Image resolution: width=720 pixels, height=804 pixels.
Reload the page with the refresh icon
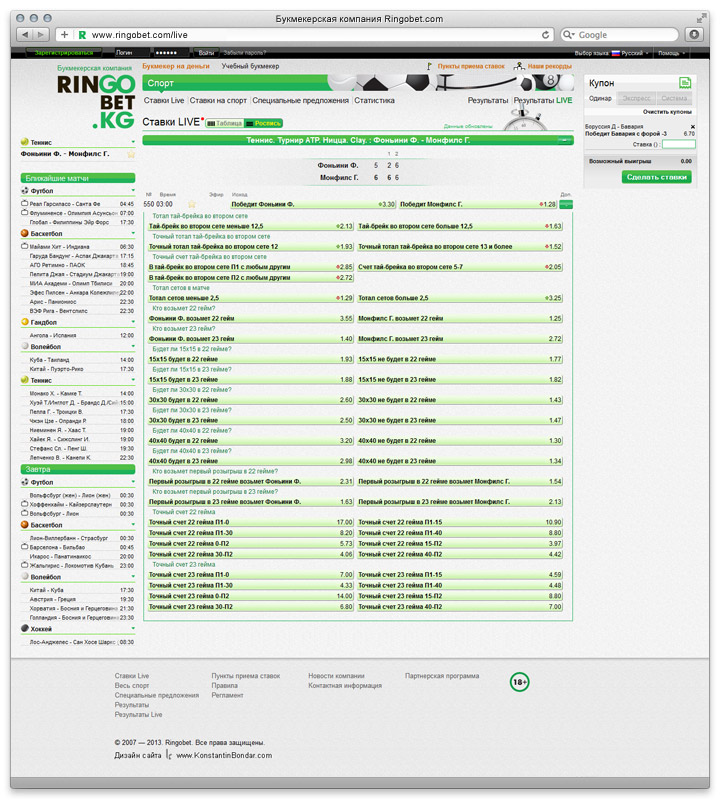coord(545,34)
